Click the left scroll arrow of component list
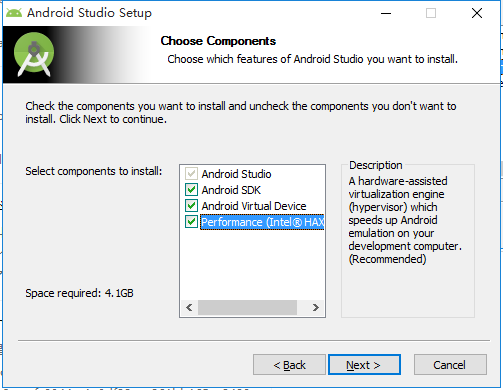 (189, 307)
